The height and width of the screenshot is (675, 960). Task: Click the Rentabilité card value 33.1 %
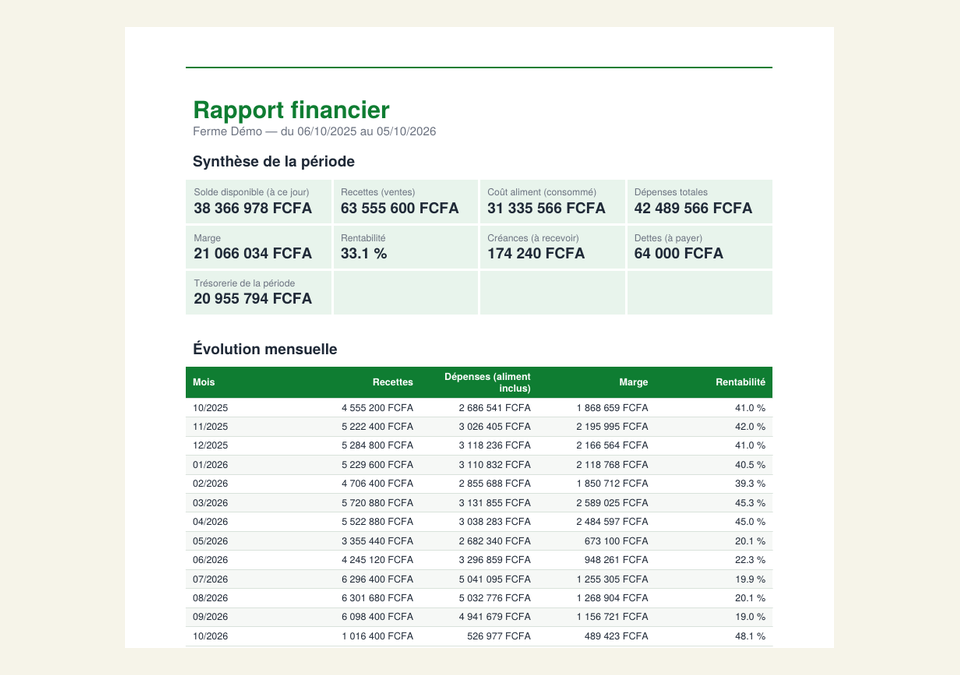pyautogui.click(x=364, y=254)
